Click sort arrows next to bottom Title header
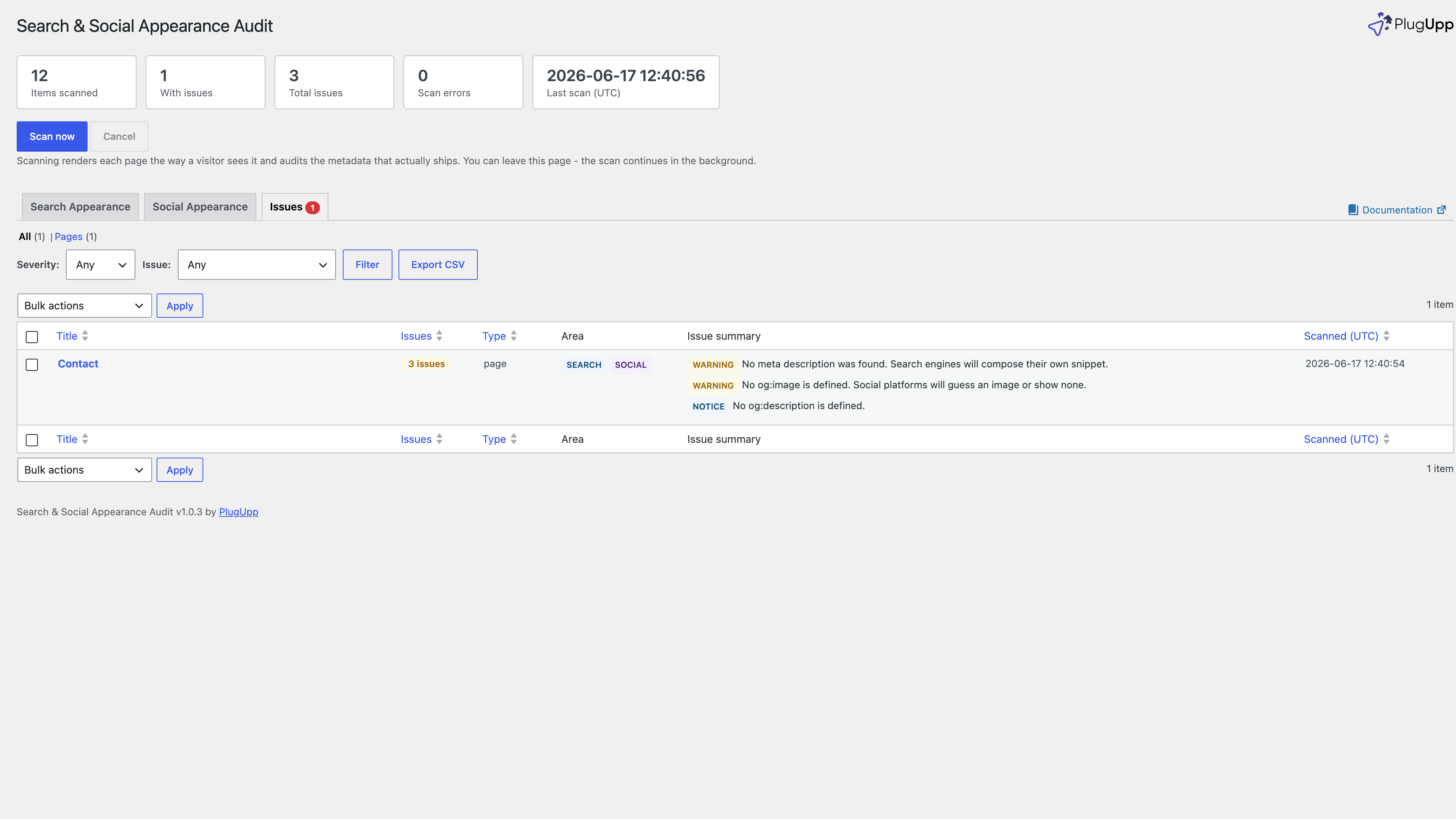The width and height of the screenshot is (1456, 819). click(85, 439)
